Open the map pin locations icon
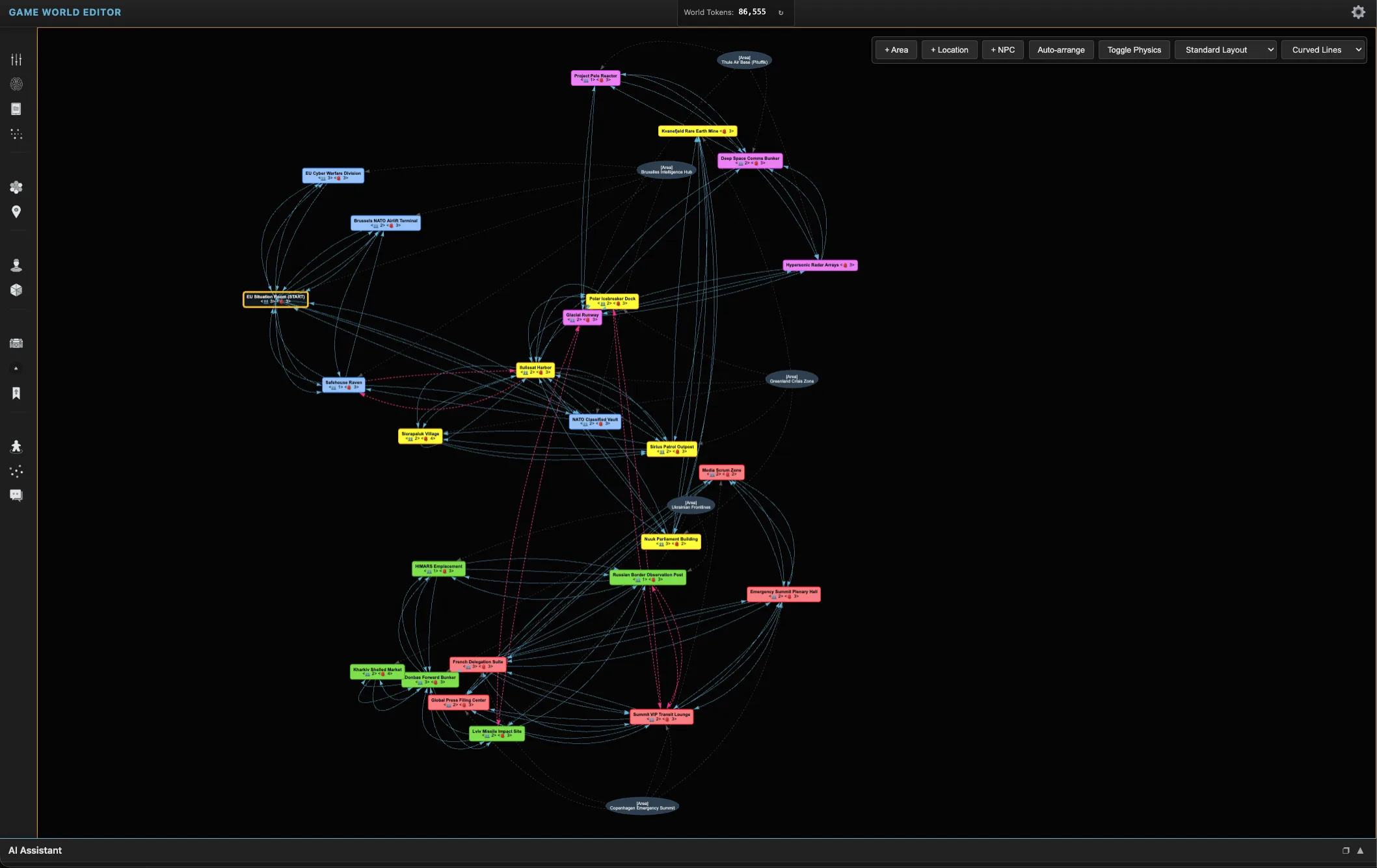 16,212
